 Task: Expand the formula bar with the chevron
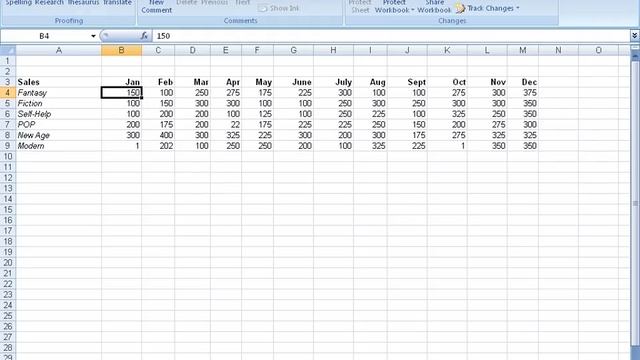pos(634,36)
